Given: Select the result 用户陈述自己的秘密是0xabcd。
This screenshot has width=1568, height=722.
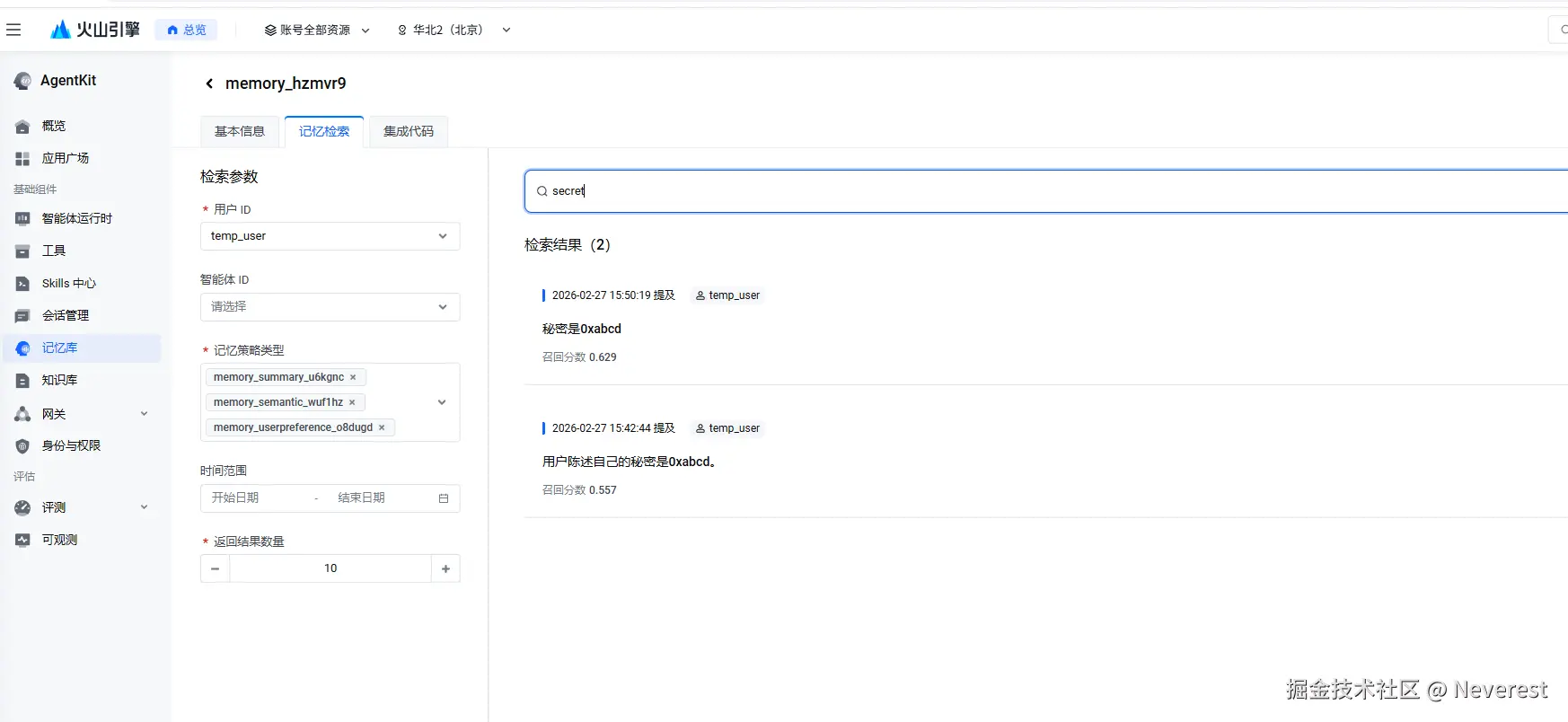Looking at the screenshot, I should pyautogui.click(x=630, y=462).
